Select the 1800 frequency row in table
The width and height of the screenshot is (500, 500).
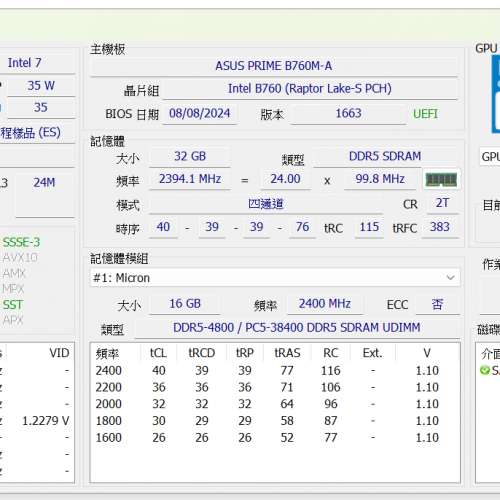coord(275,421)
